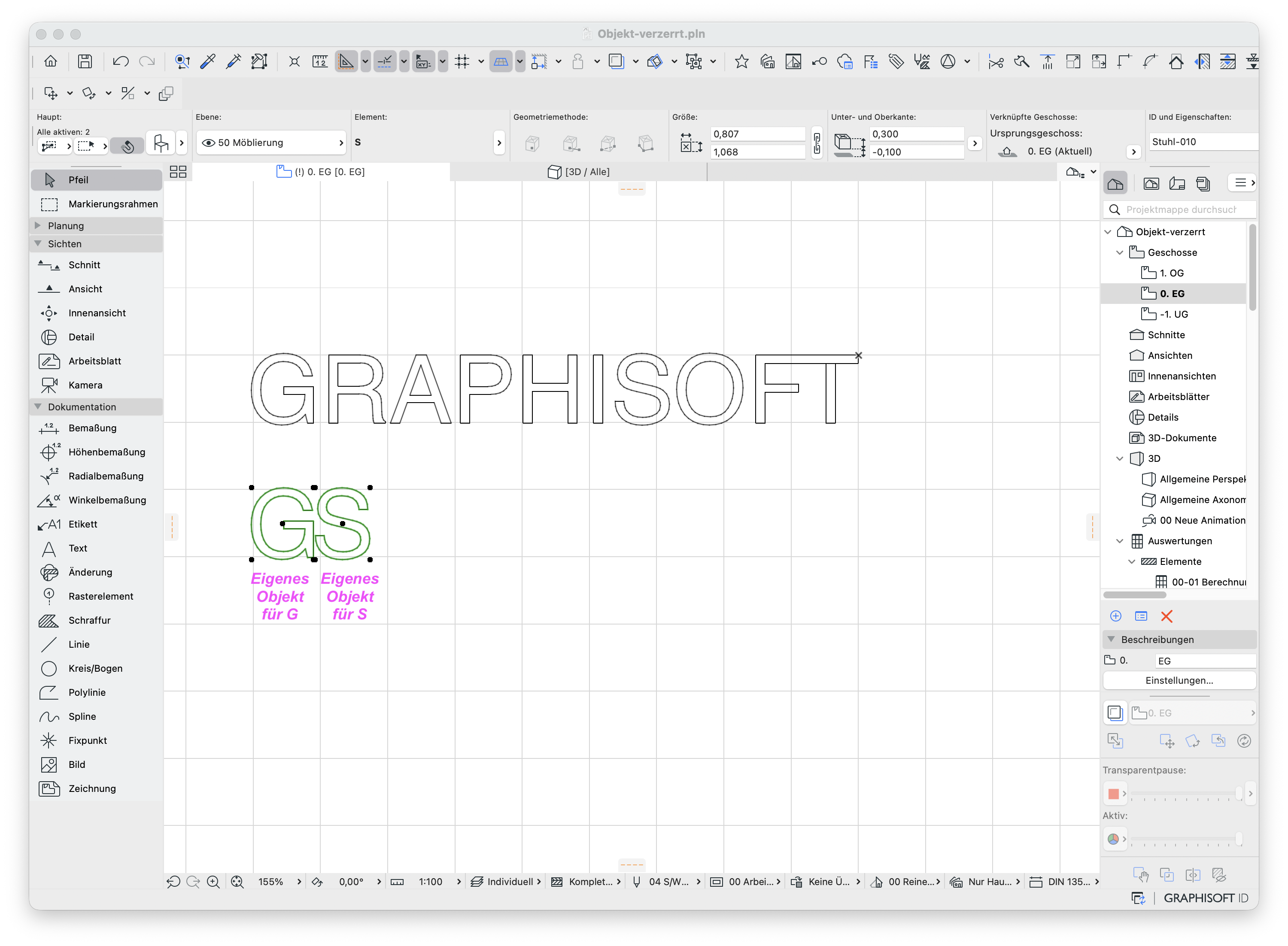This screenshot has height=946, width=1288.
Task: Activate the syringe inject parameters tool
Action: [234, 61]
